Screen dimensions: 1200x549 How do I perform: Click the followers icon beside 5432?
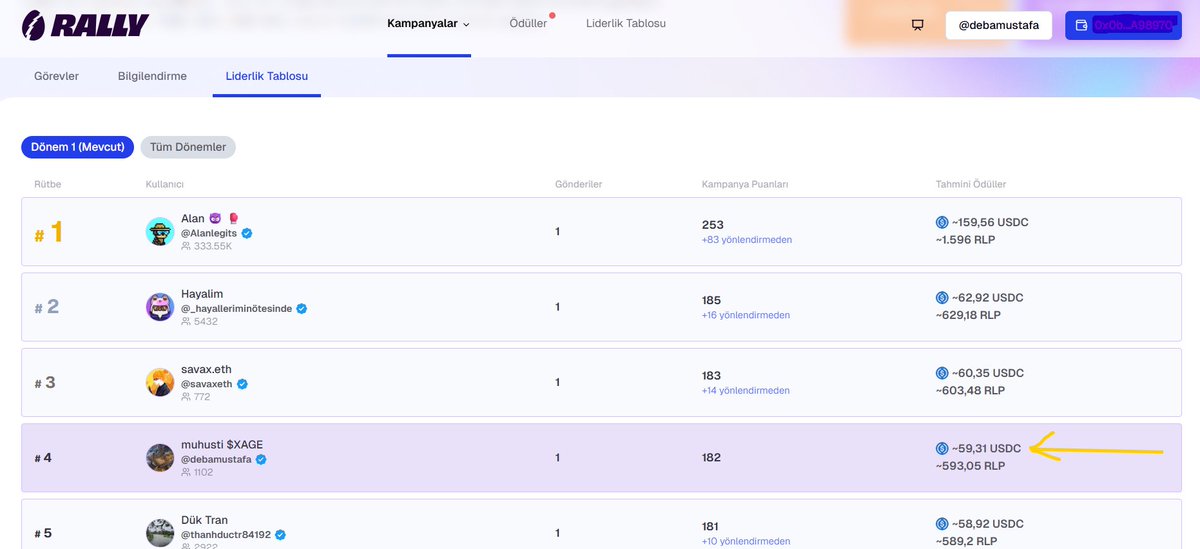coord(186,322)
